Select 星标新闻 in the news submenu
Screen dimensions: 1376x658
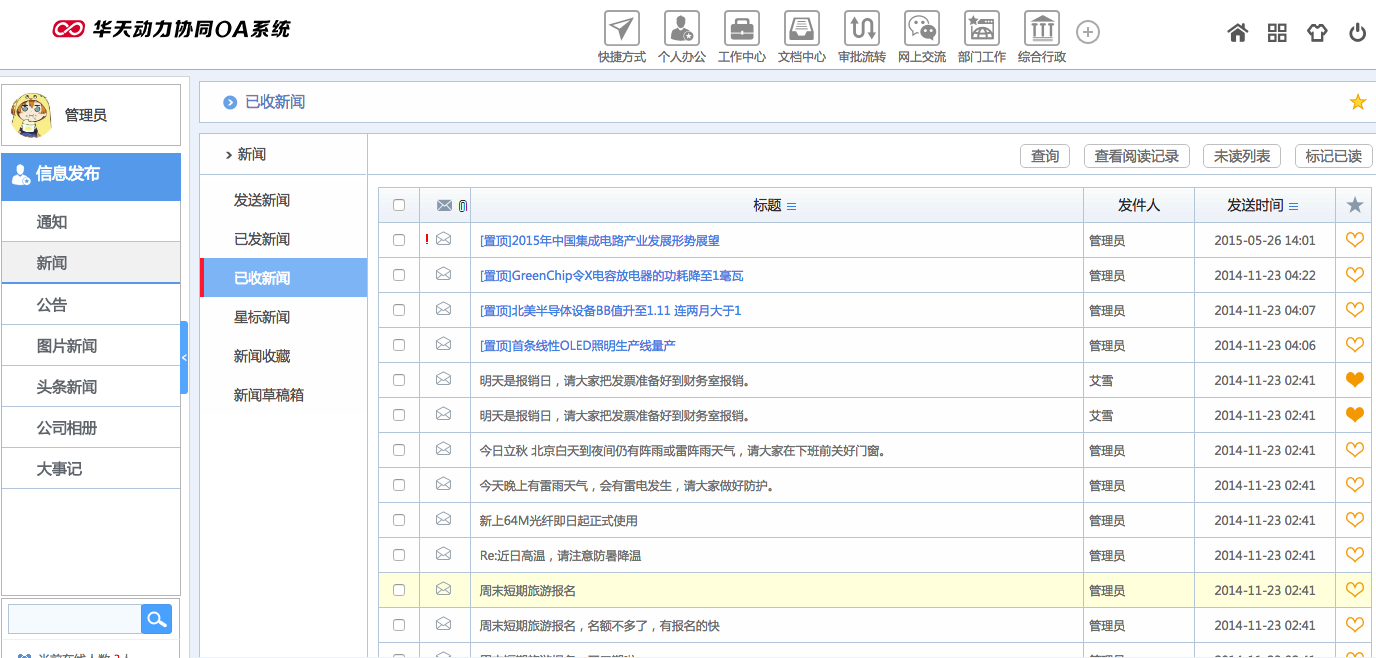pos(262,317)
